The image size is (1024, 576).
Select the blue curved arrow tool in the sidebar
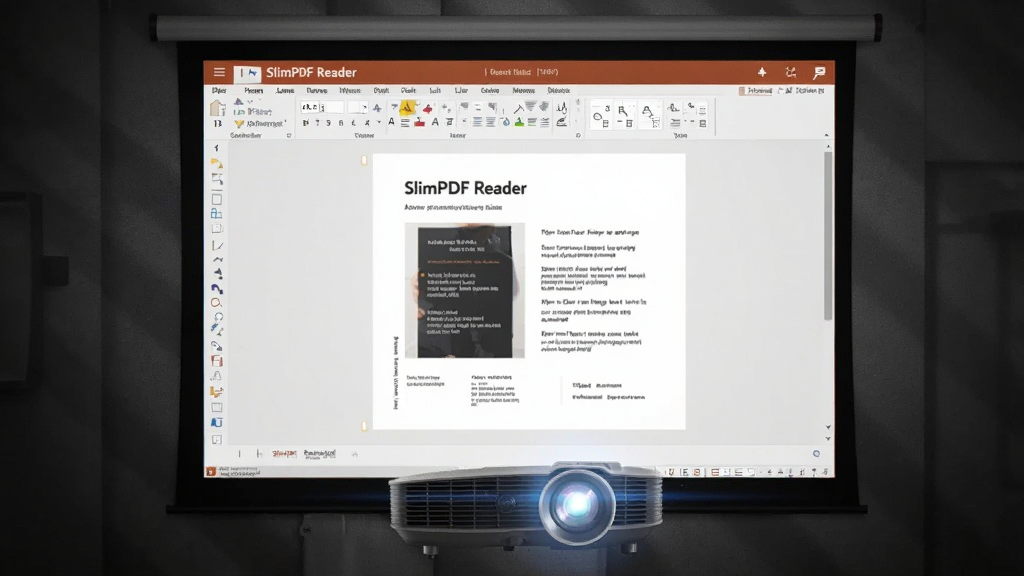tap(217, 288)
